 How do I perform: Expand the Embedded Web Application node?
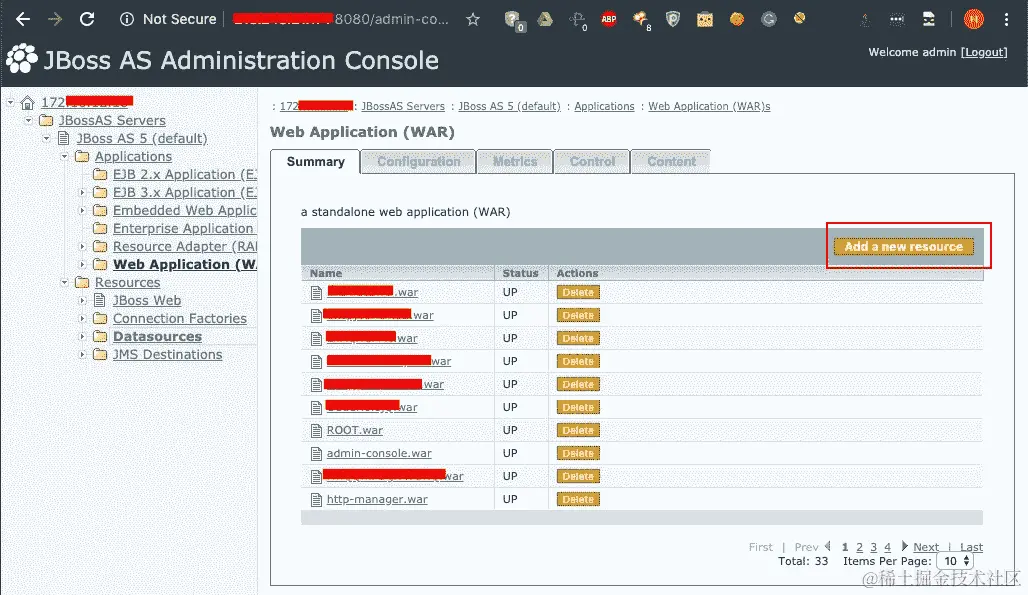pyautogui.click(x=82, y=210)
